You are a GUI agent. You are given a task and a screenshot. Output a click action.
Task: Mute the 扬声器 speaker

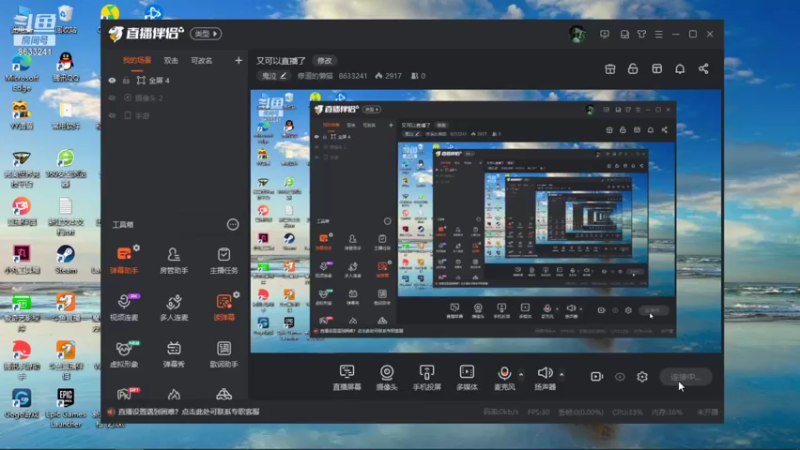pyautogui.click(x=545, y=378)
